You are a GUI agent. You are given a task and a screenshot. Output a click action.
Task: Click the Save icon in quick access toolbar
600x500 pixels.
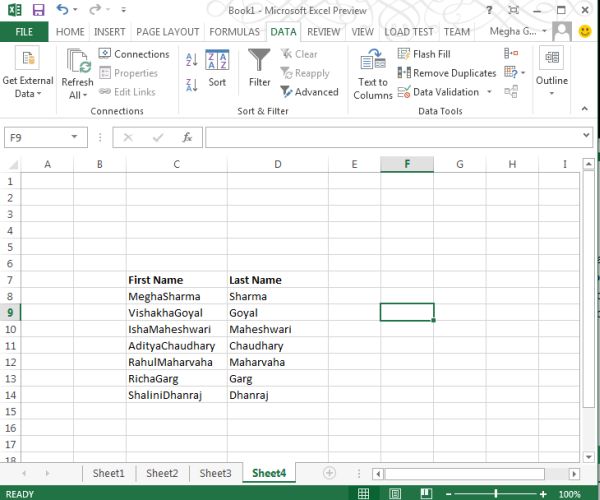point(38,10)
